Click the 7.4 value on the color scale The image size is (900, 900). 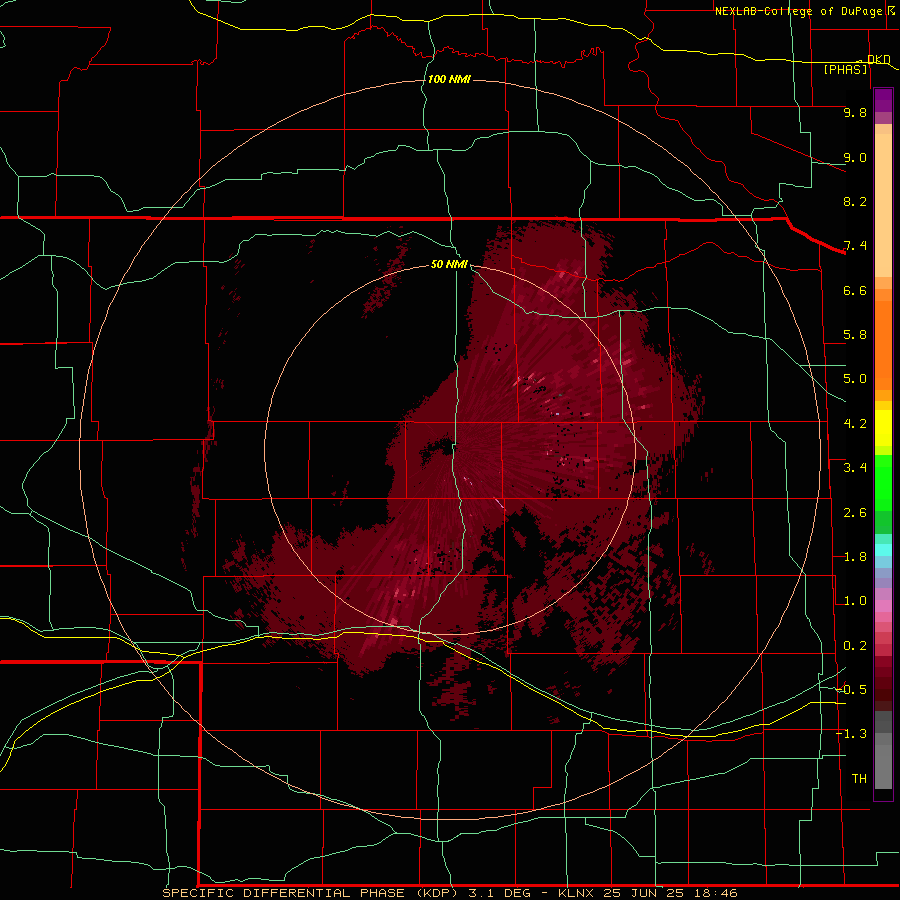tap(855, 246)
